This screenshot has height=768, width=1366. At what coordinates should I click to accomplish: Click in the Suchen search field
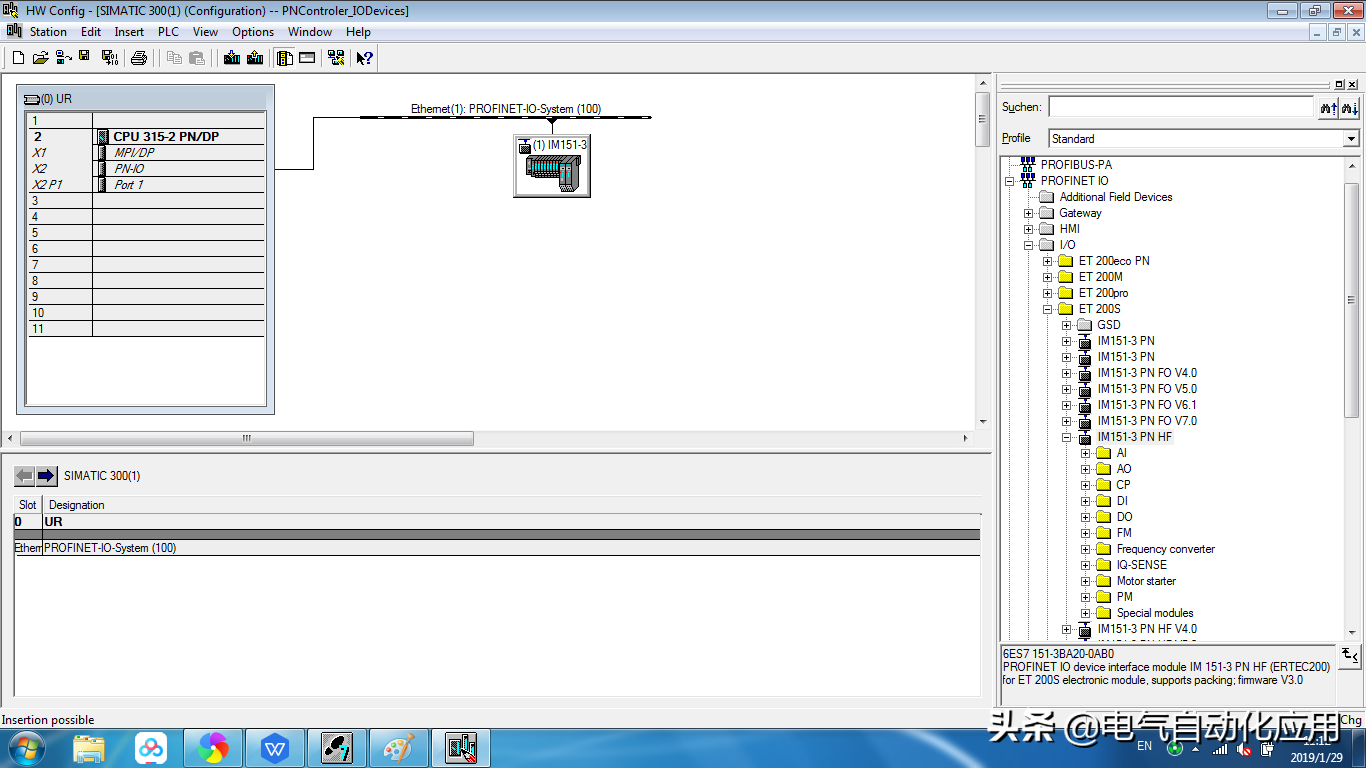[1180, 107]
